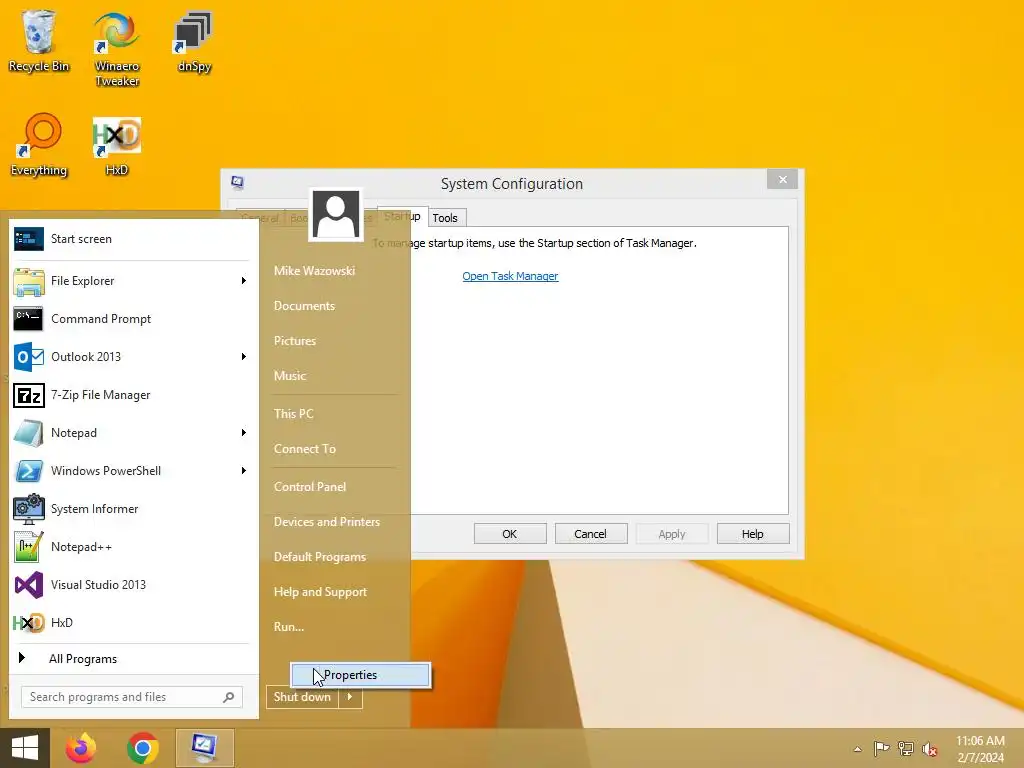
Task: Open Music from Start menu
Action: 290,376
